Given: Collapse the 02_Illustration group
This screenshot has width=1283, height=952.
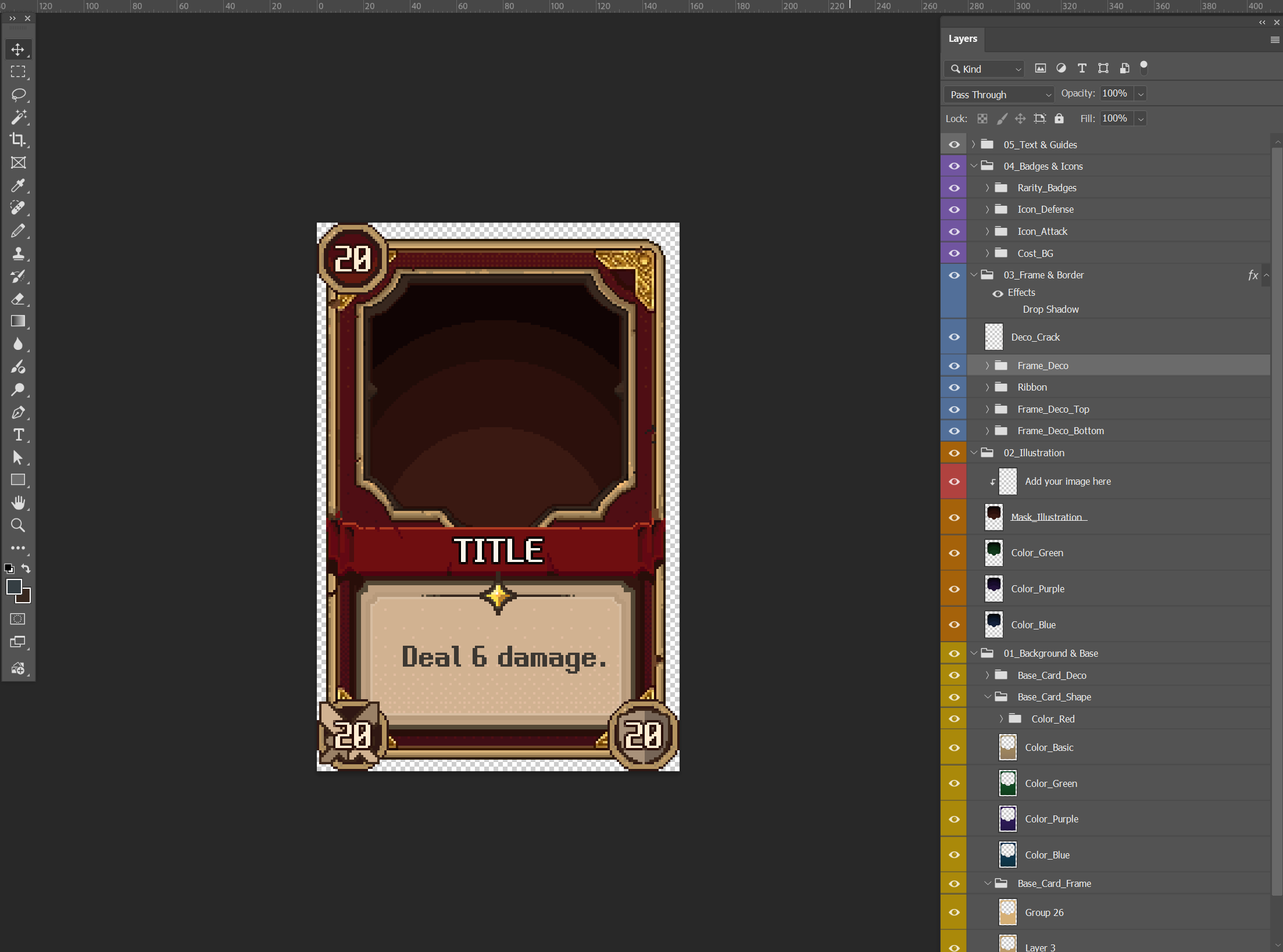Looking at the screenshot, I should click(974, 453).
